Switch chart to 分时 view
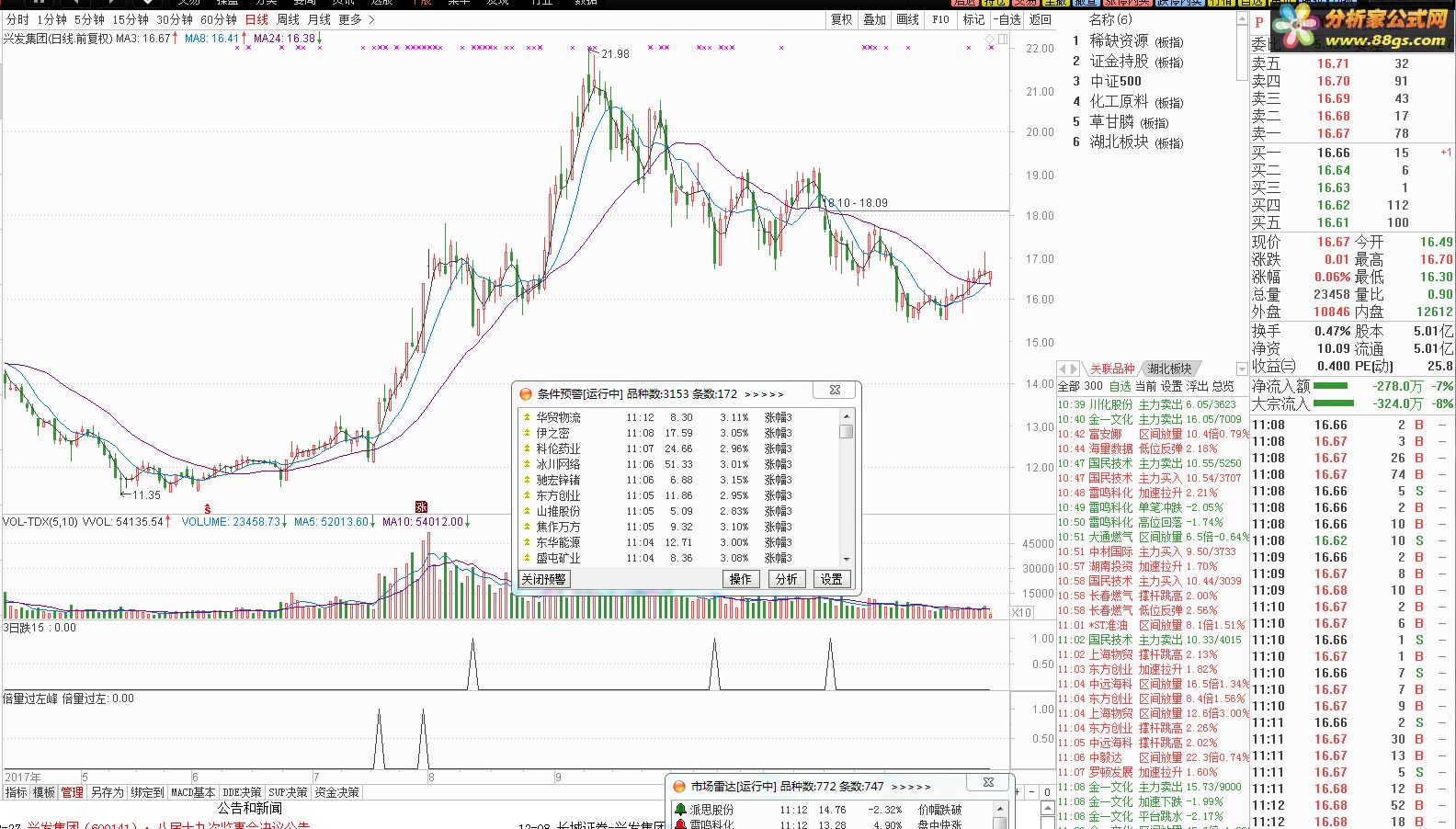Viewport: 1456px width, 829px height. click(x=17, y=19)
